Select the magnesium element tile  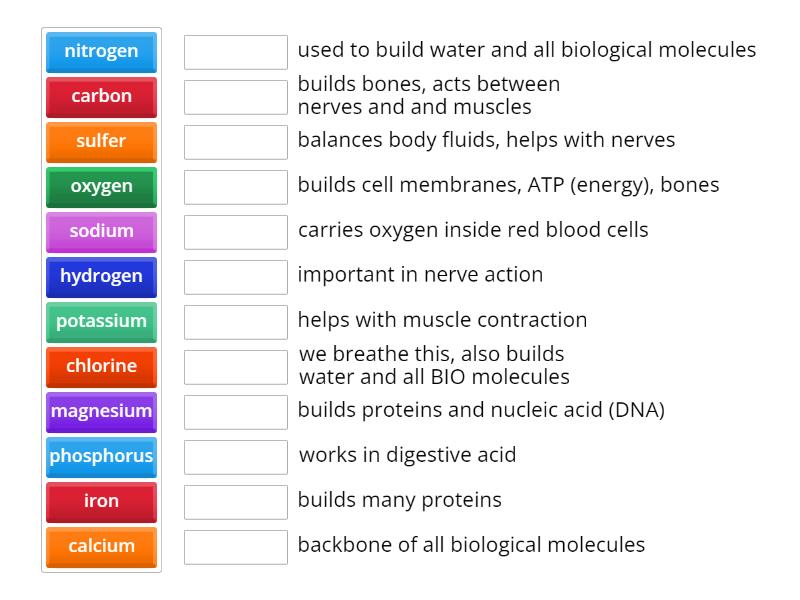click(100, 412)
